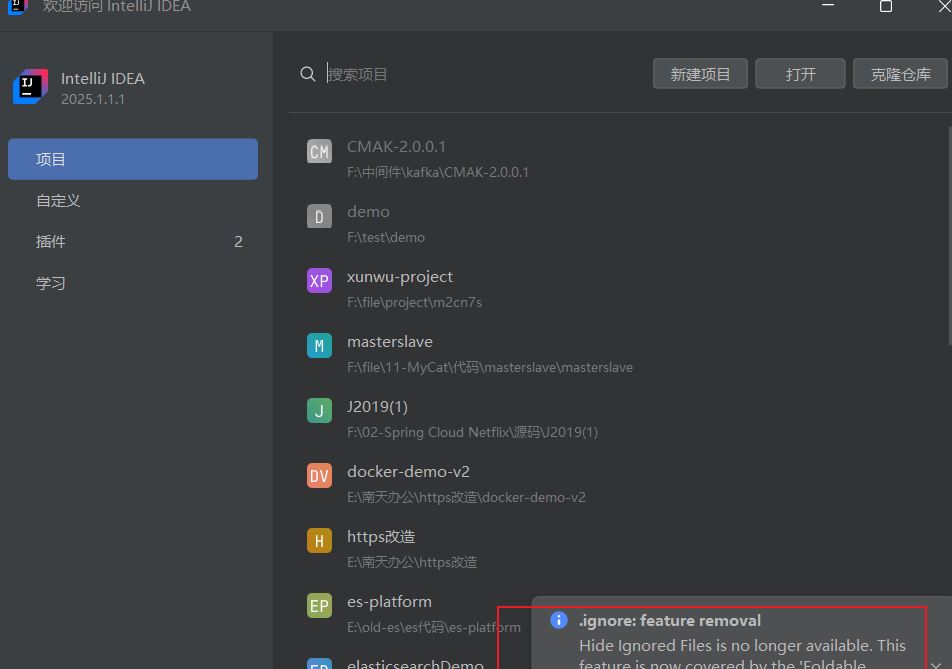Click path E:\南天办公\https改造

412,562
